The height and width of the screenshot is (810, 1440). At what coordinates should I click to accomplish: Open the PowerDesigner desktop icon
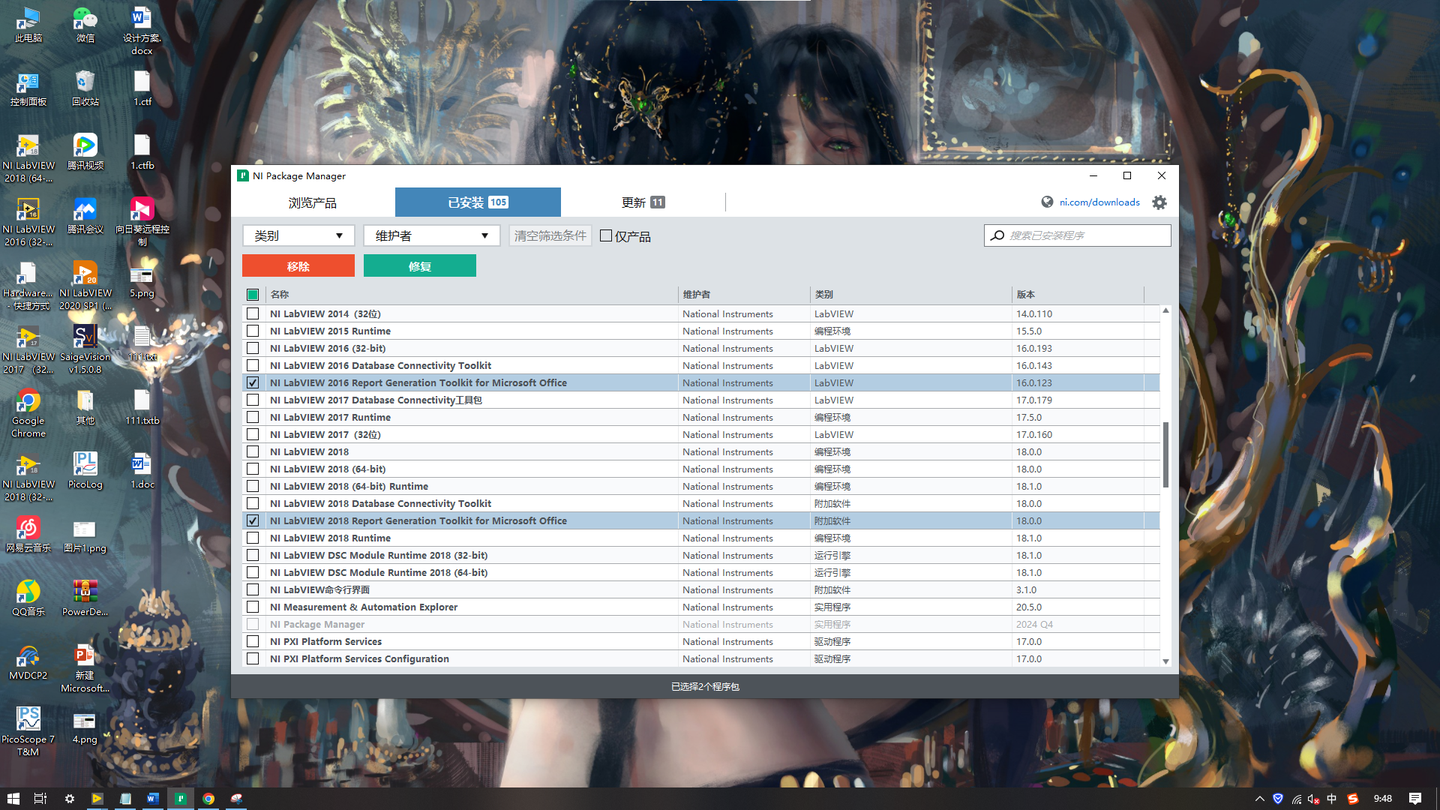click(85, 598)
